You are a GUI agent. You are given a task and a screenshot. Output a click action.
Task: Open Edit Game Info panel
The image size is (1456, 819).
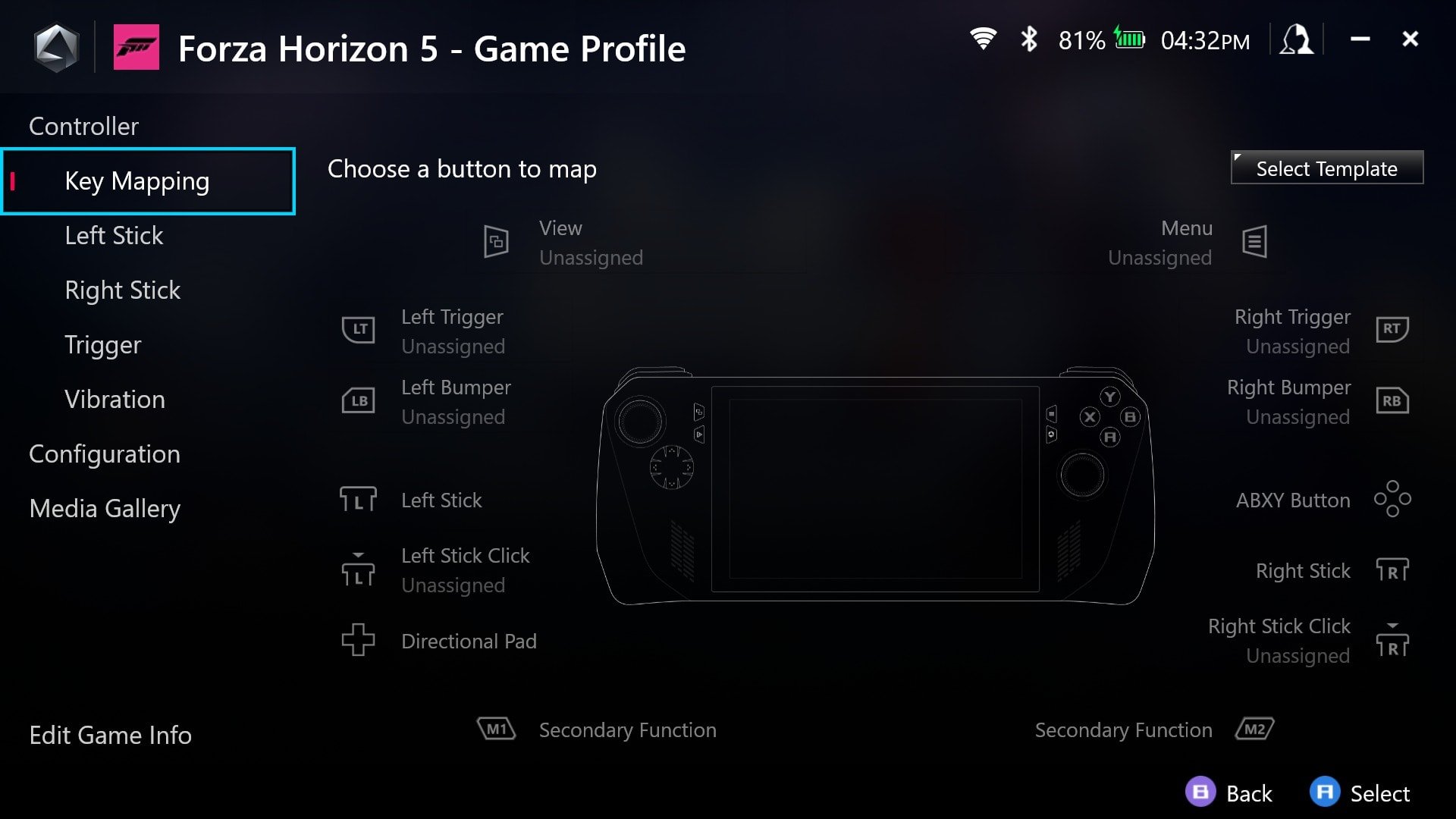[111, 735]
